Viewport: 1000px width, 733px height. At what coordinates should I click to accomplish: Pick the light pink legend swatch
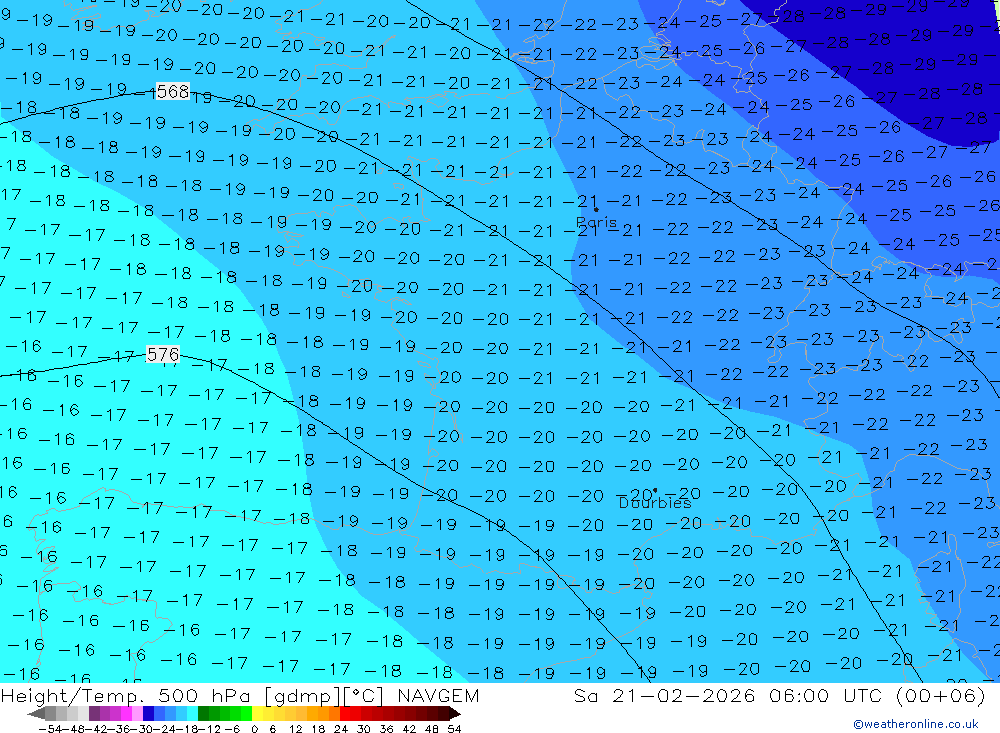(x=137, y=714)
